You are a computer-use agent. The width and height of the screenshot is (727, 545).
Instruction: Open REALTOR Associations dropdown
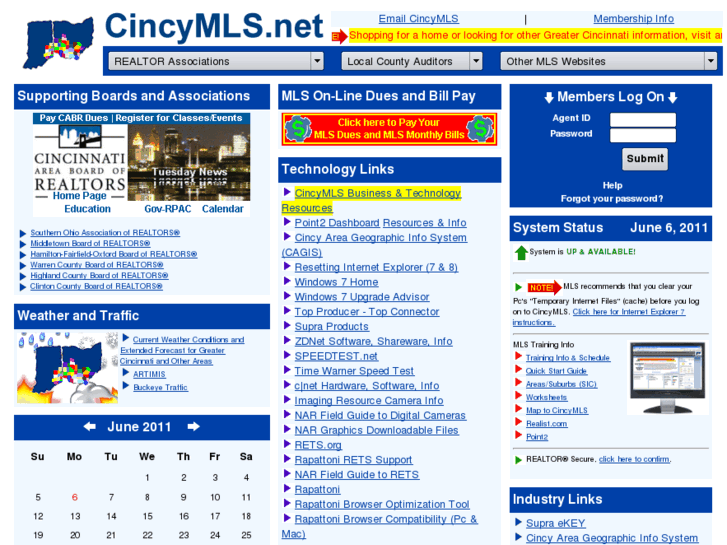216,61
